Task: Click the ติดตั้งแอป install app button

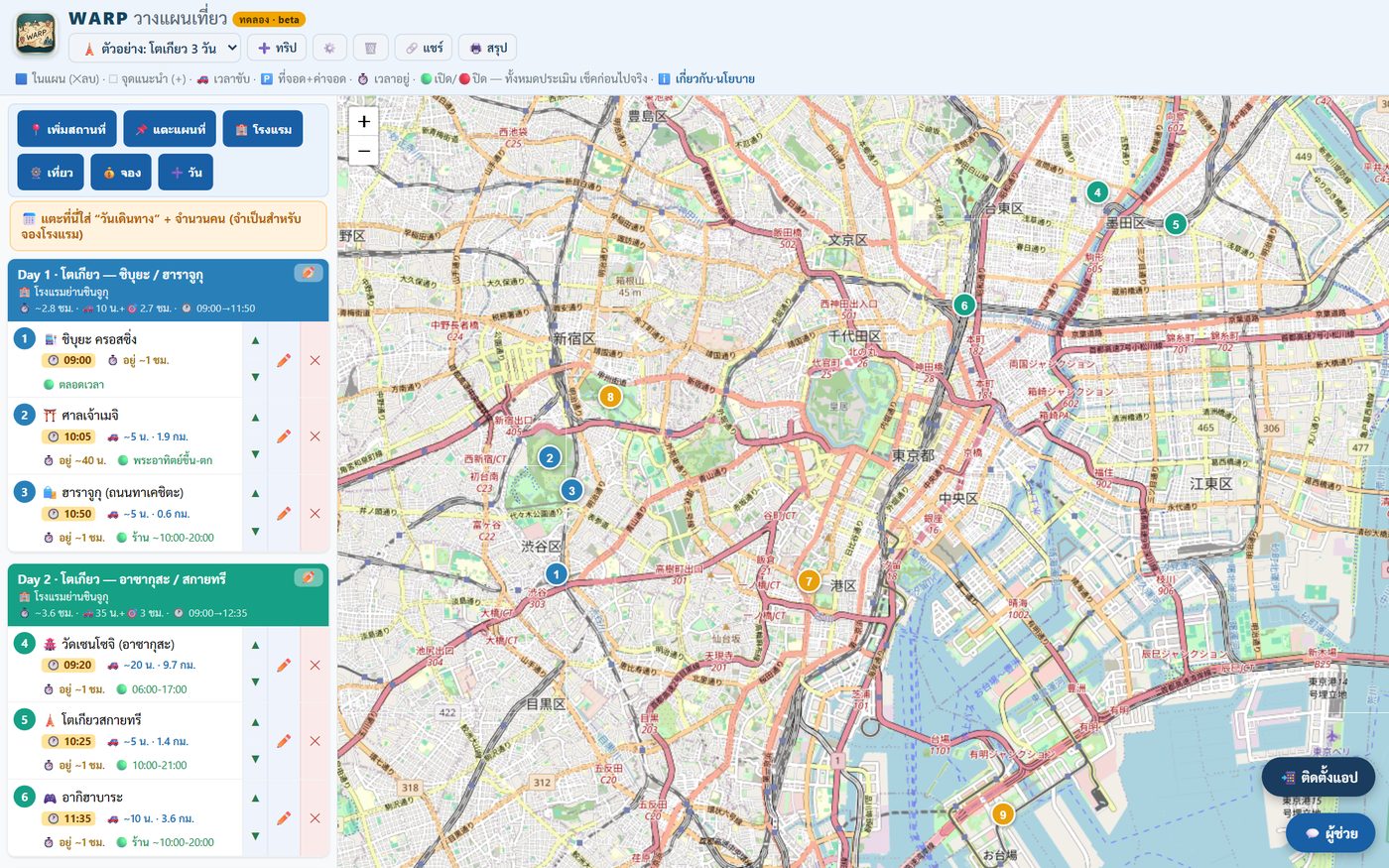Action: (1319, 777)
